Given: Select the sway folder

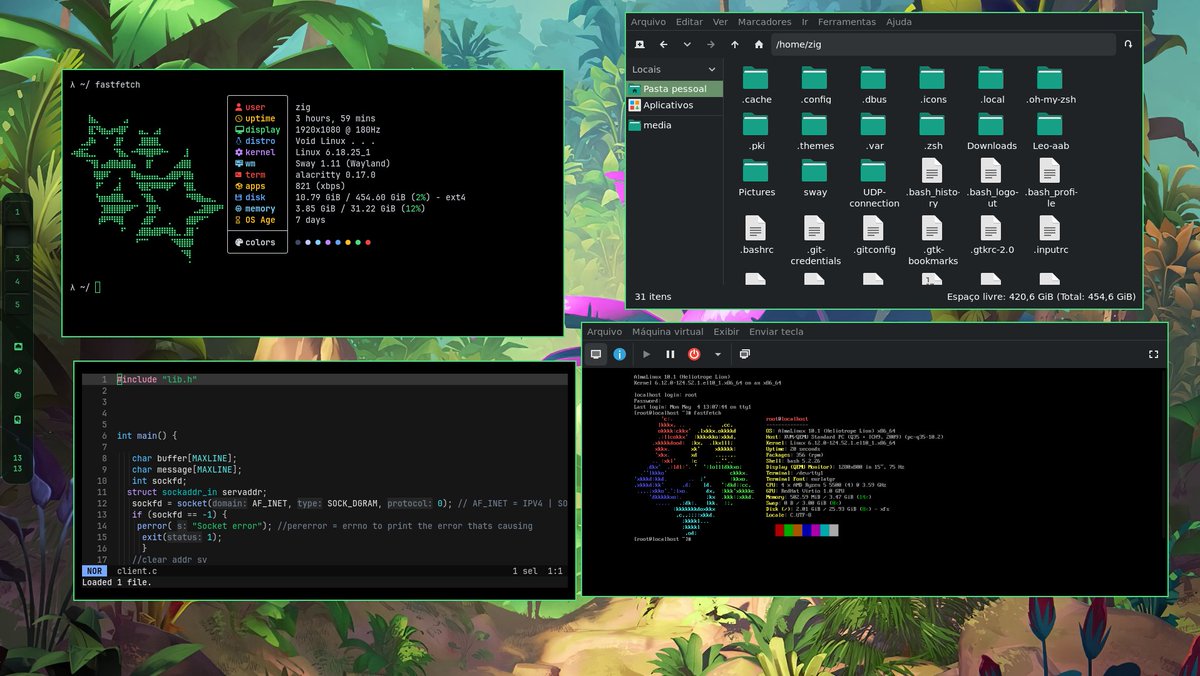Looking at the screenshot, I should (815, 178).
